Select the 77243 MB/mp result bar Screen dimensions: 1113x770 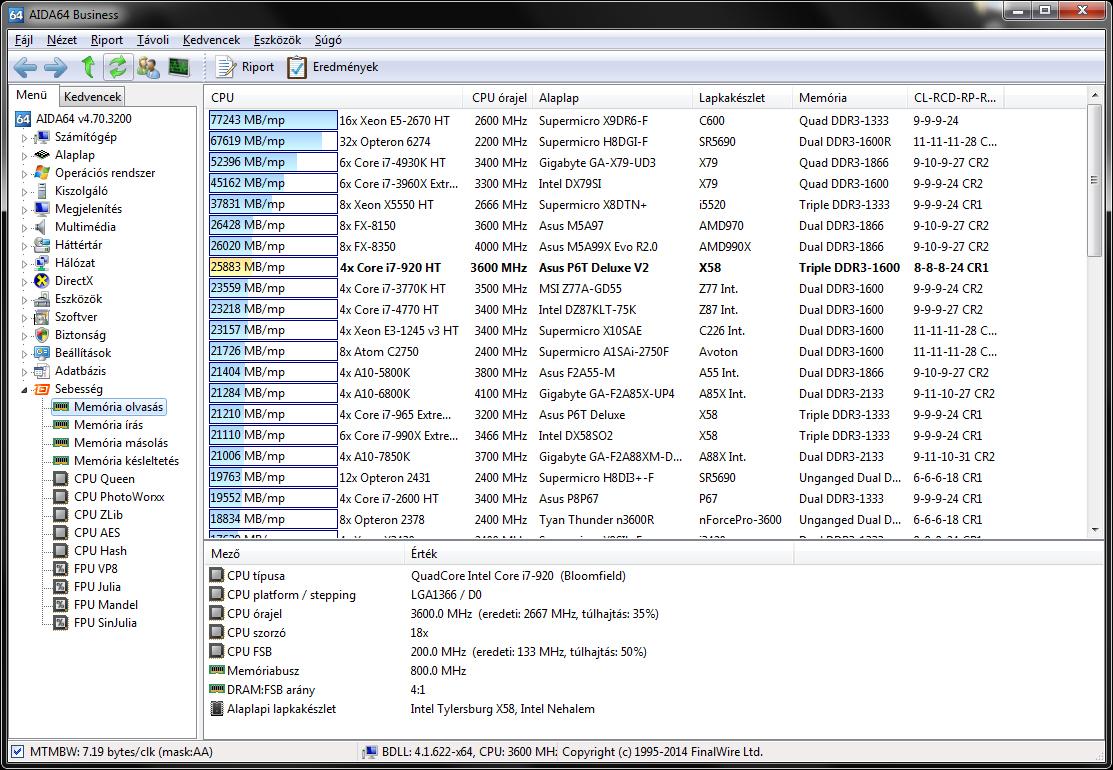273,120
